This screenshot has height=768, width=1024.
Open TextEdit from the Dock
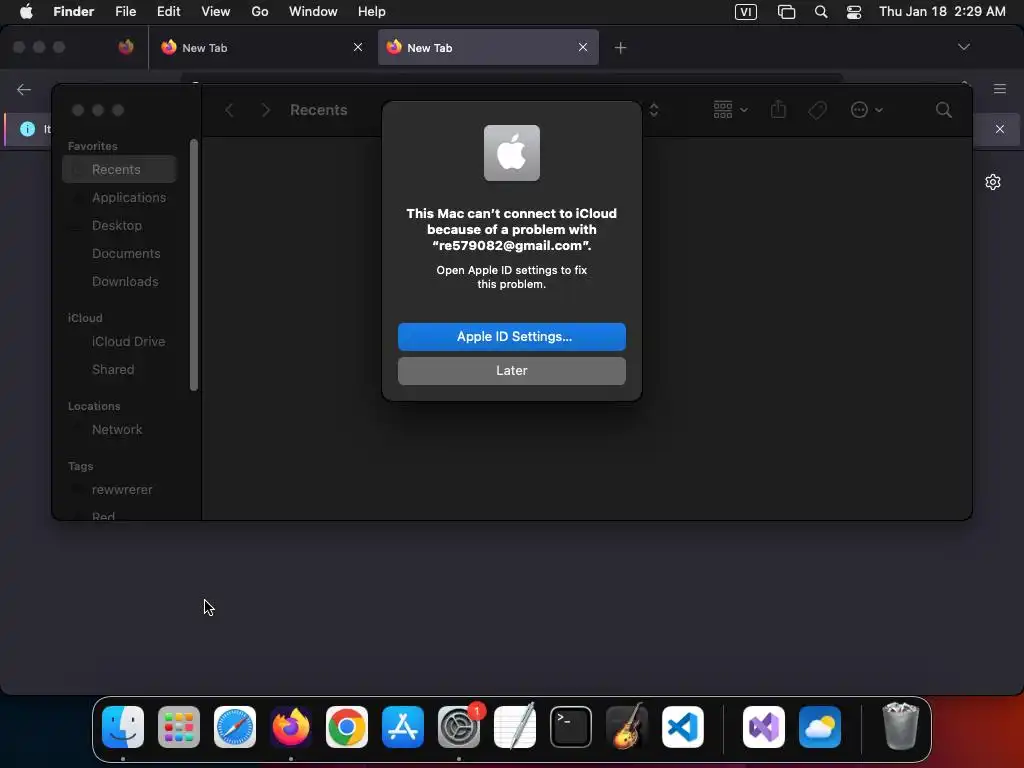pos(515,727)
